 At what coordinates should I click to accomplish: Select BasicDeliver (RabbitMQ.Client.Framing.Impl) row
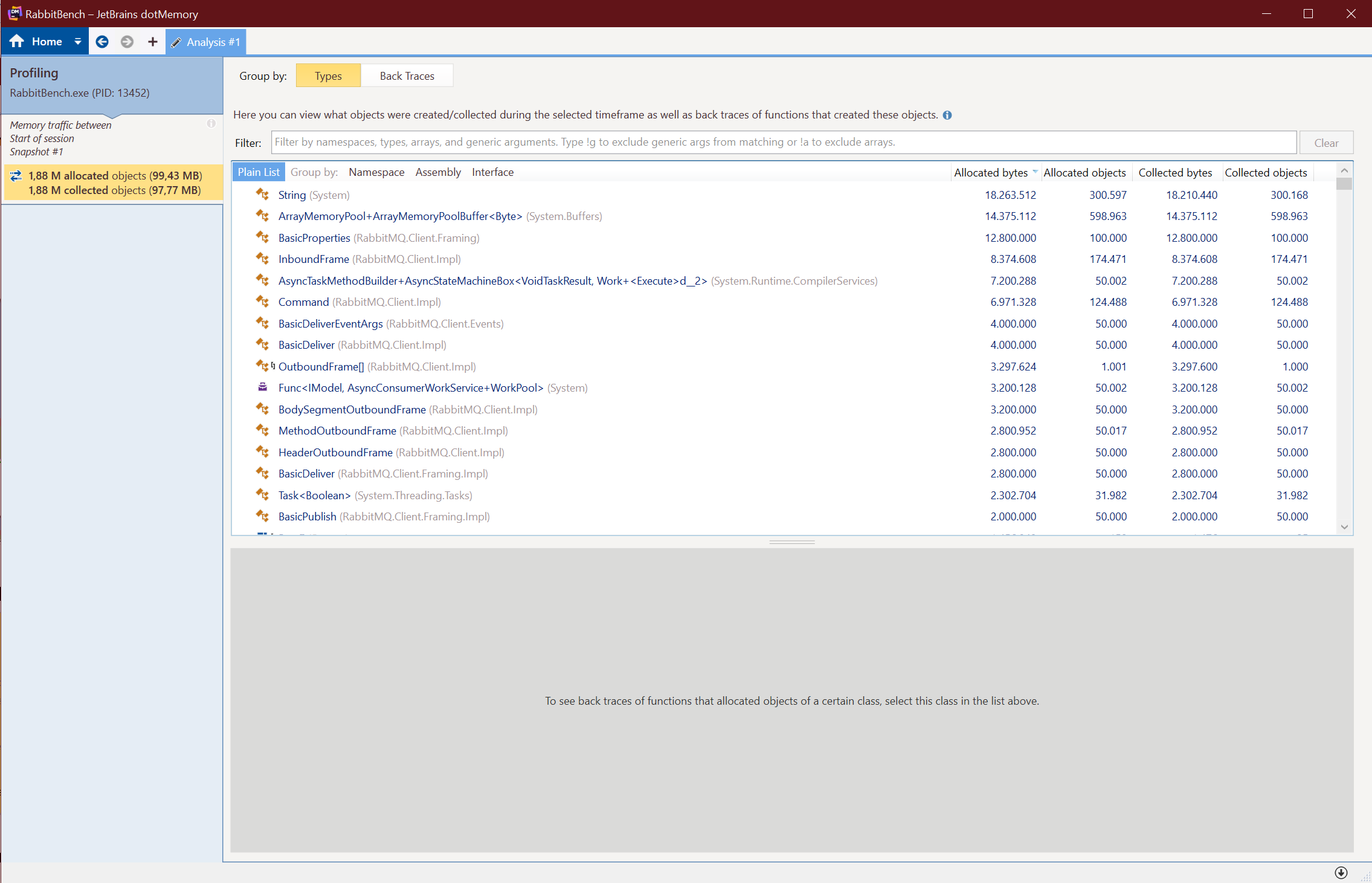(784, 474)
